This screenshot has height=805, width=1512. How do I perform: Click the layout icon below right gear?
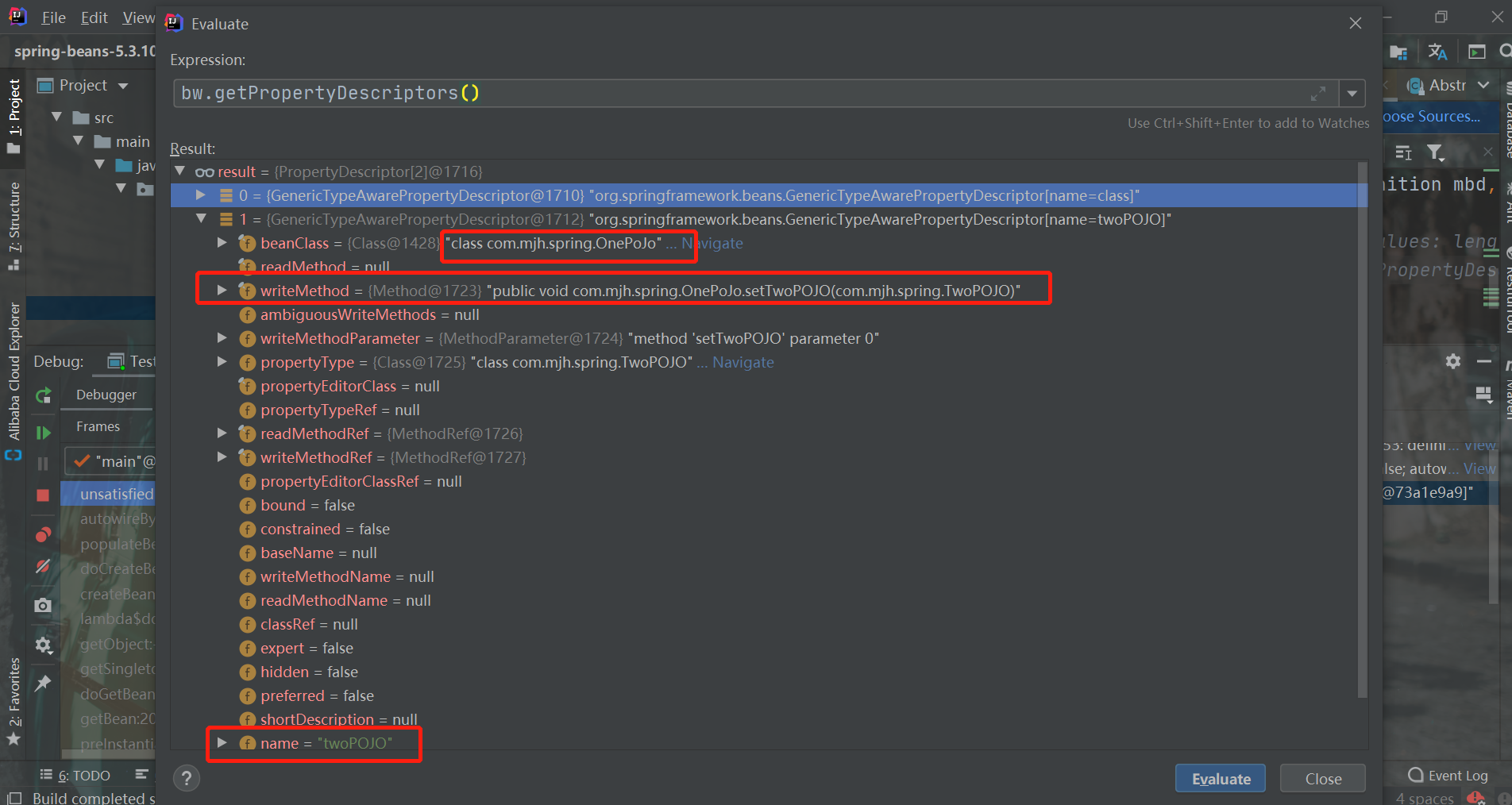point(1483,395)
